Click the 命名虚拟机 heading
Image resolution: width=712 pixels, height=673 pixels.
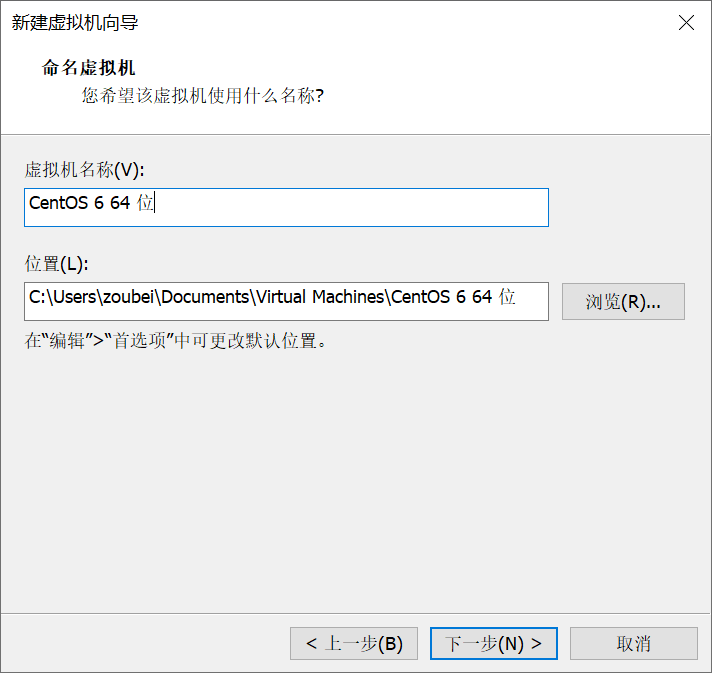click(x=89, y=68)
